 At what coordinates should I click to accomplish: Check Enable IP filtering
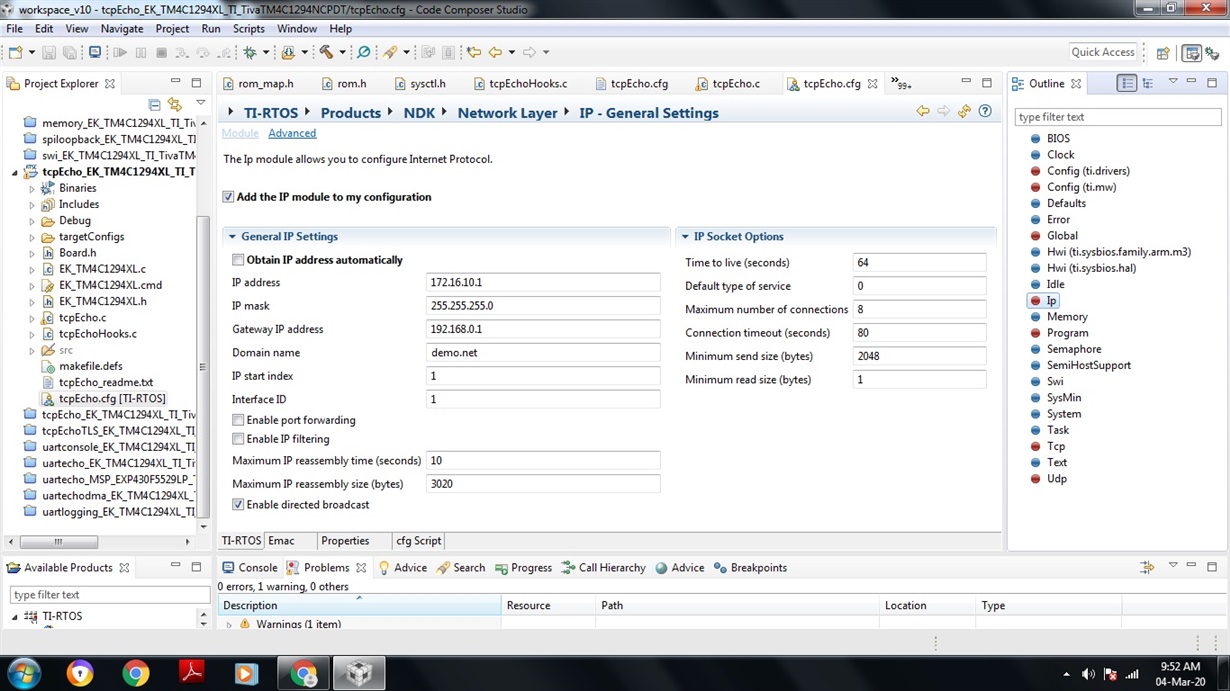(x=238, y=439)
